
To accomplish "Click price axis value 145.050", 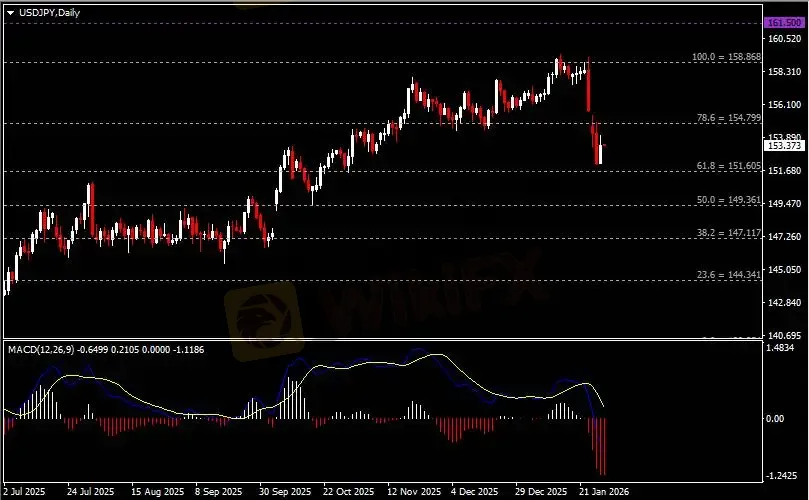I will [784, 270].
